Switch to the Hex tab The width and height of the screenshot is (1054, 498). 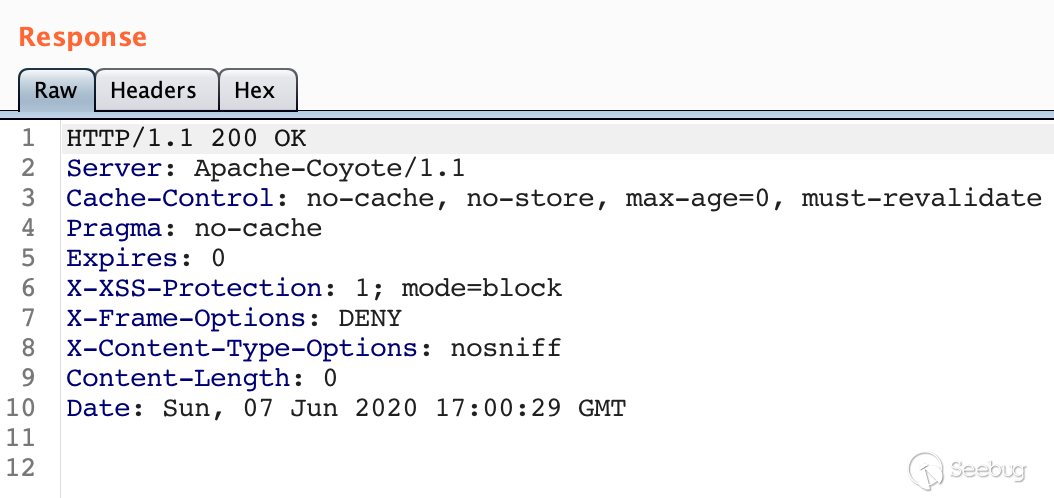point(254,90)
